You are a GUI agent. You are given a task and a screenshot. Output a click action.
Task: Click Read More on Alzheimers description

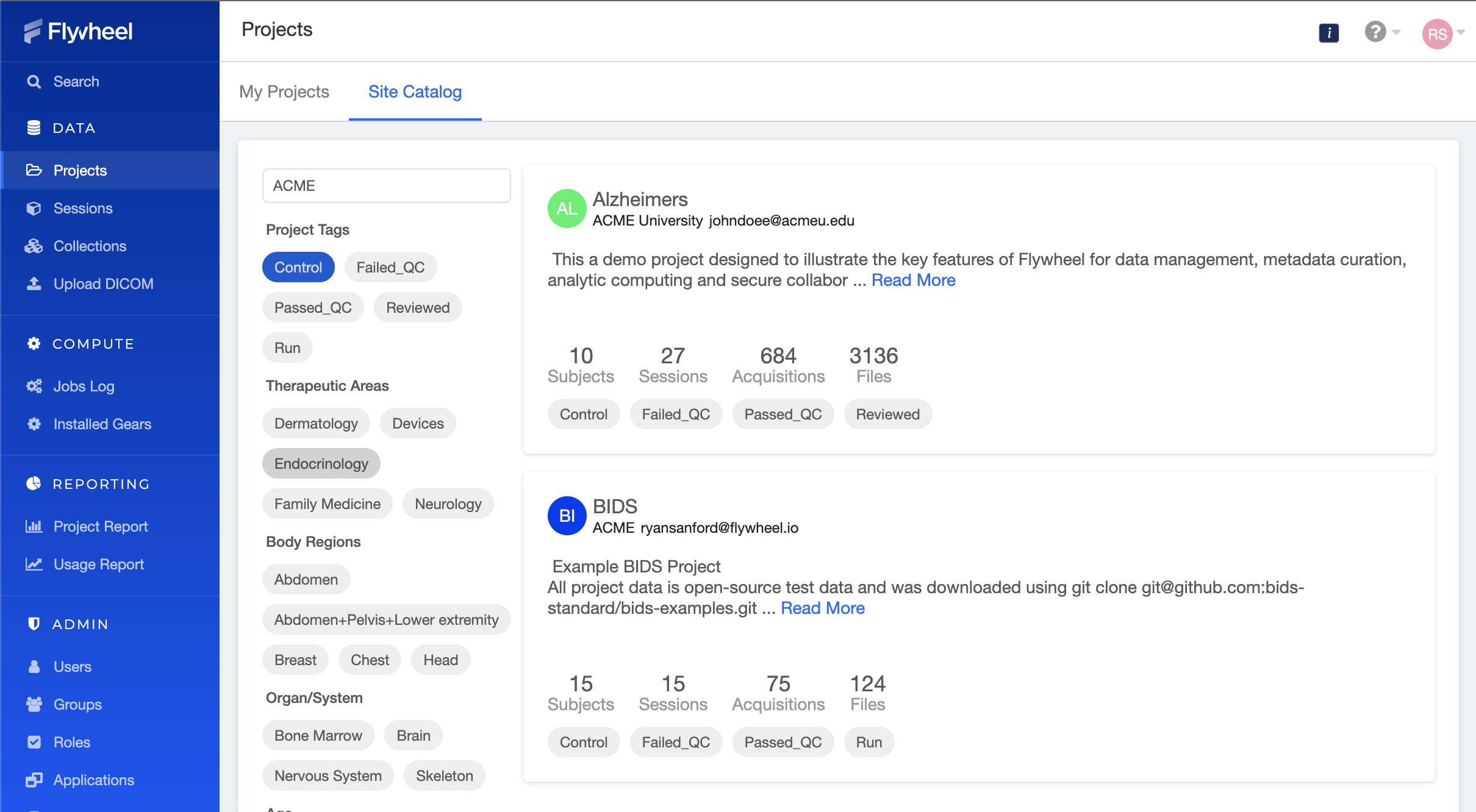913,280
